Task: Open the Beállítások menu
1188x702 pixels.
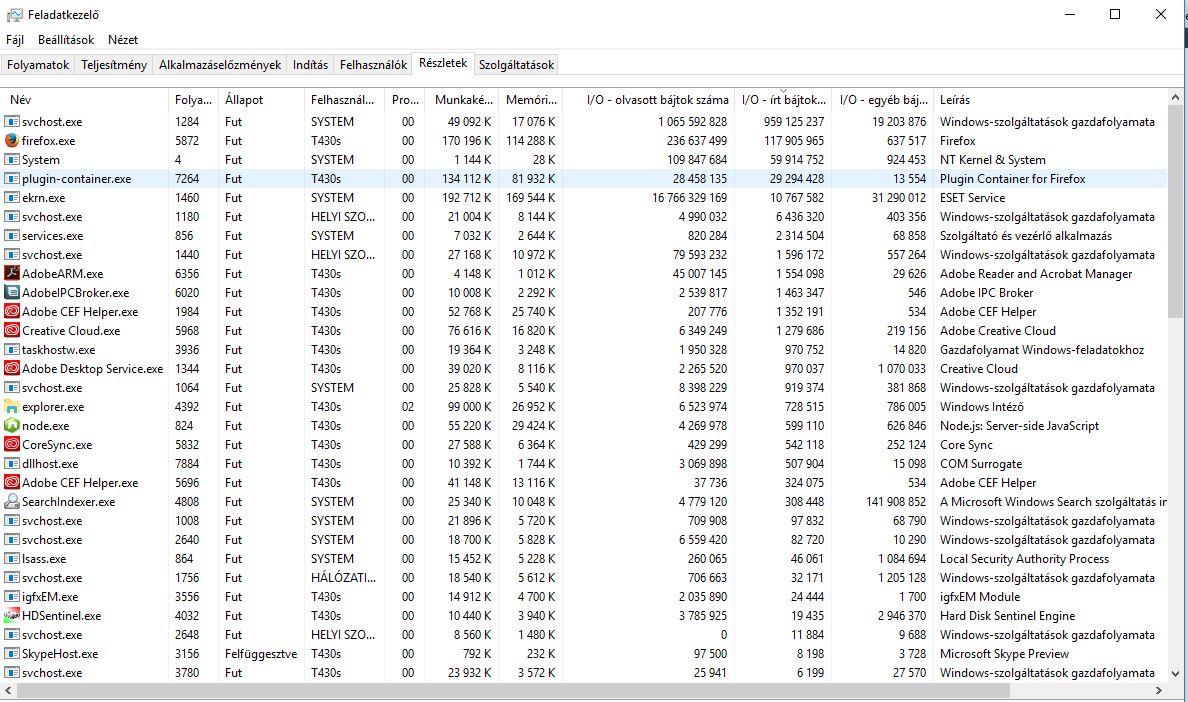Action: pyautogui.click(x=66, y=39)
